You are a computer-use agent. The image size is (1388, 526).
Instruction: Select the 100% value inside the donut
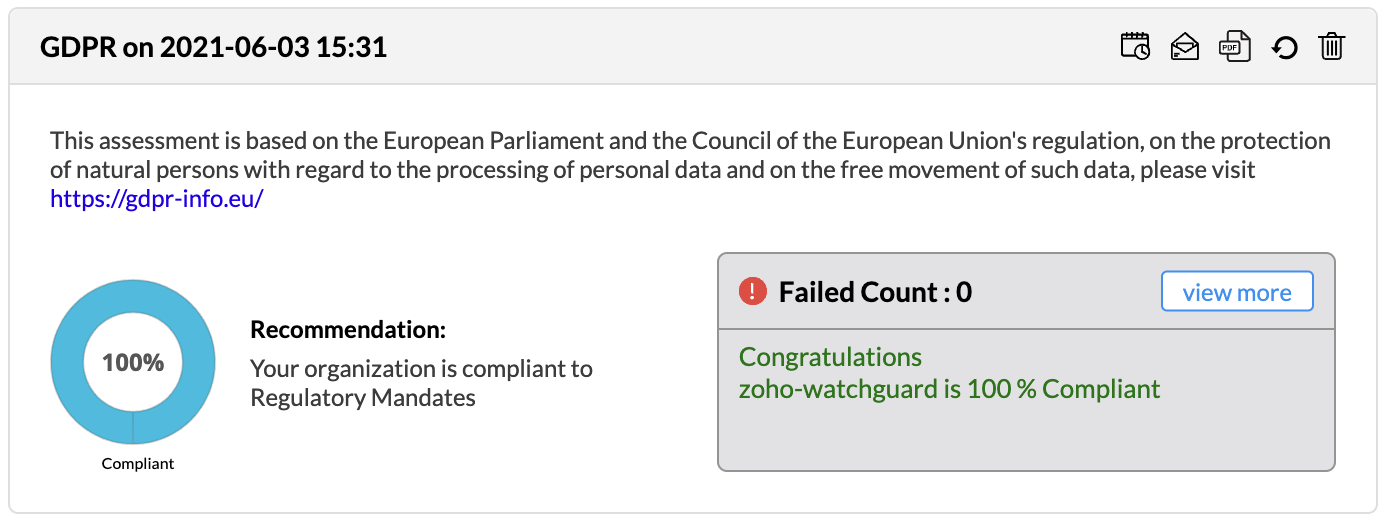click(x=133, y=362)
